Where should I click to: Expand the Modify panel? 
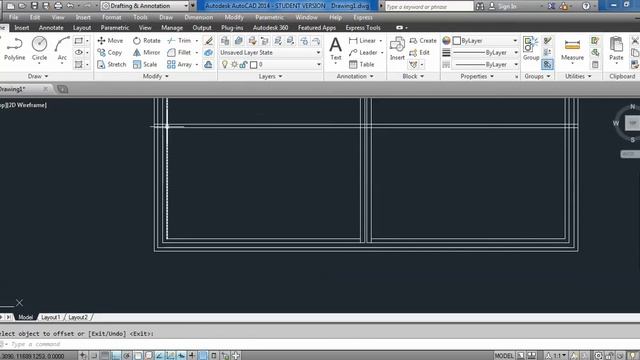click(156, 76)
